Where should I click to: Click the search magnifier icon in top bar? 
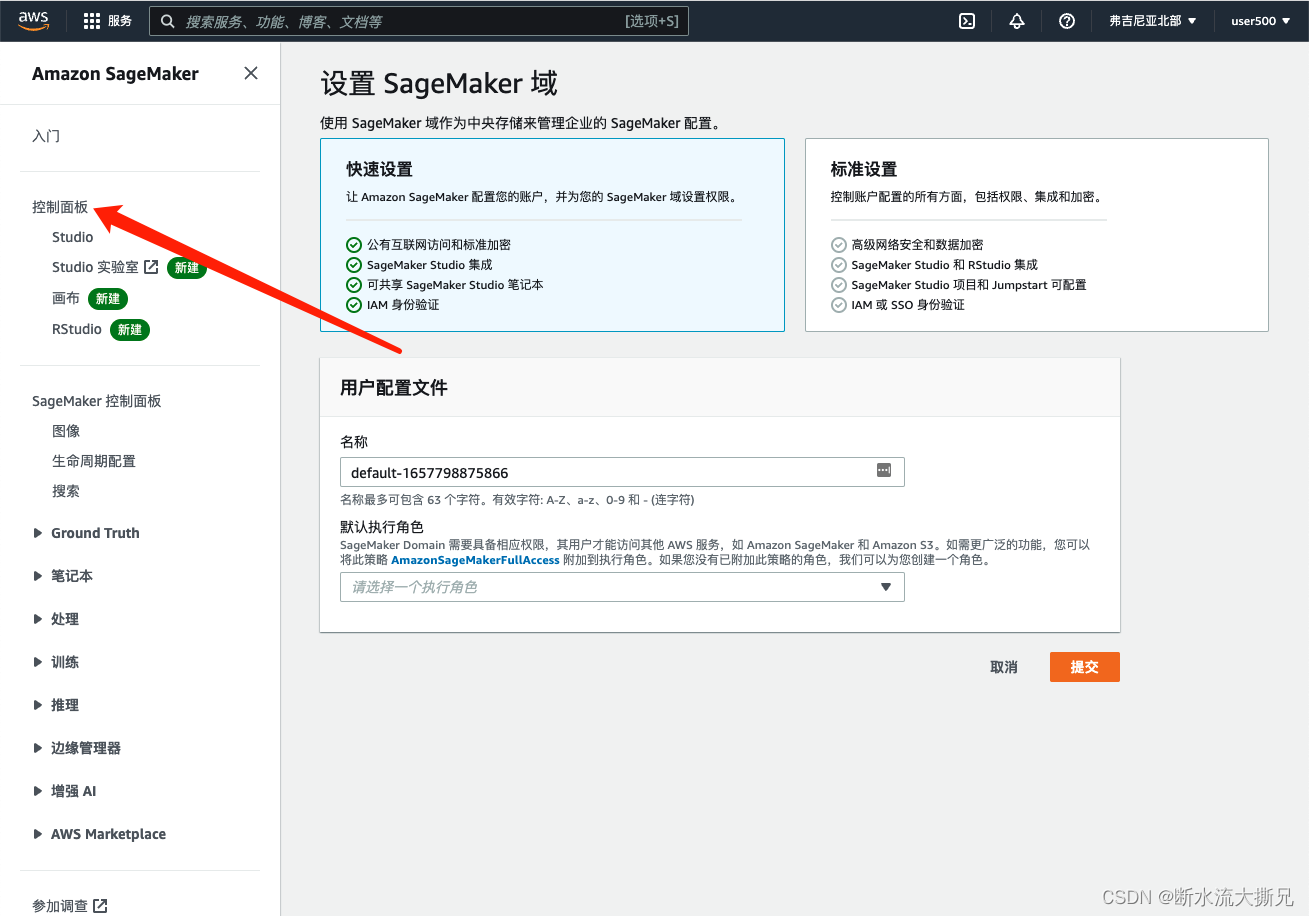click(168, 21)
